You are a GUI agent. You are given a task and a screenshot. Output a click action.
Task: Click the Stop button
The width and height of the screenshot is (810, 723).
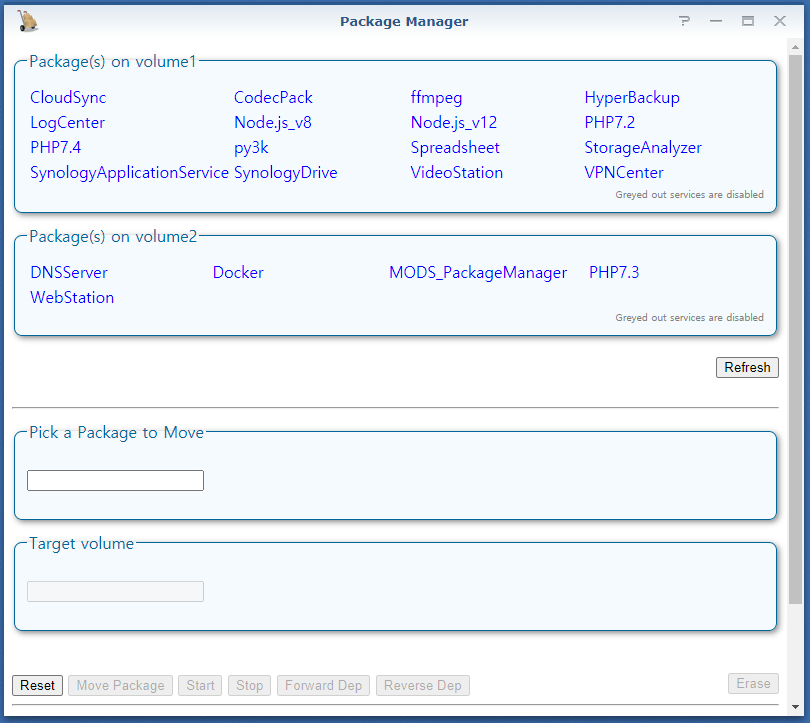point(250,686)
